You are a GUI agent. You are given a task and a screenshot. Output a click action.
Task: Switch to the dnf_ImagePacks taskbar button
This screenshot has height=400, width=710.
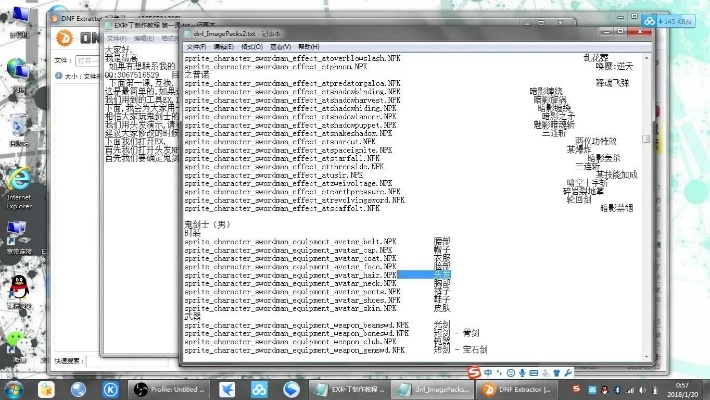click(x=433, y=387)
